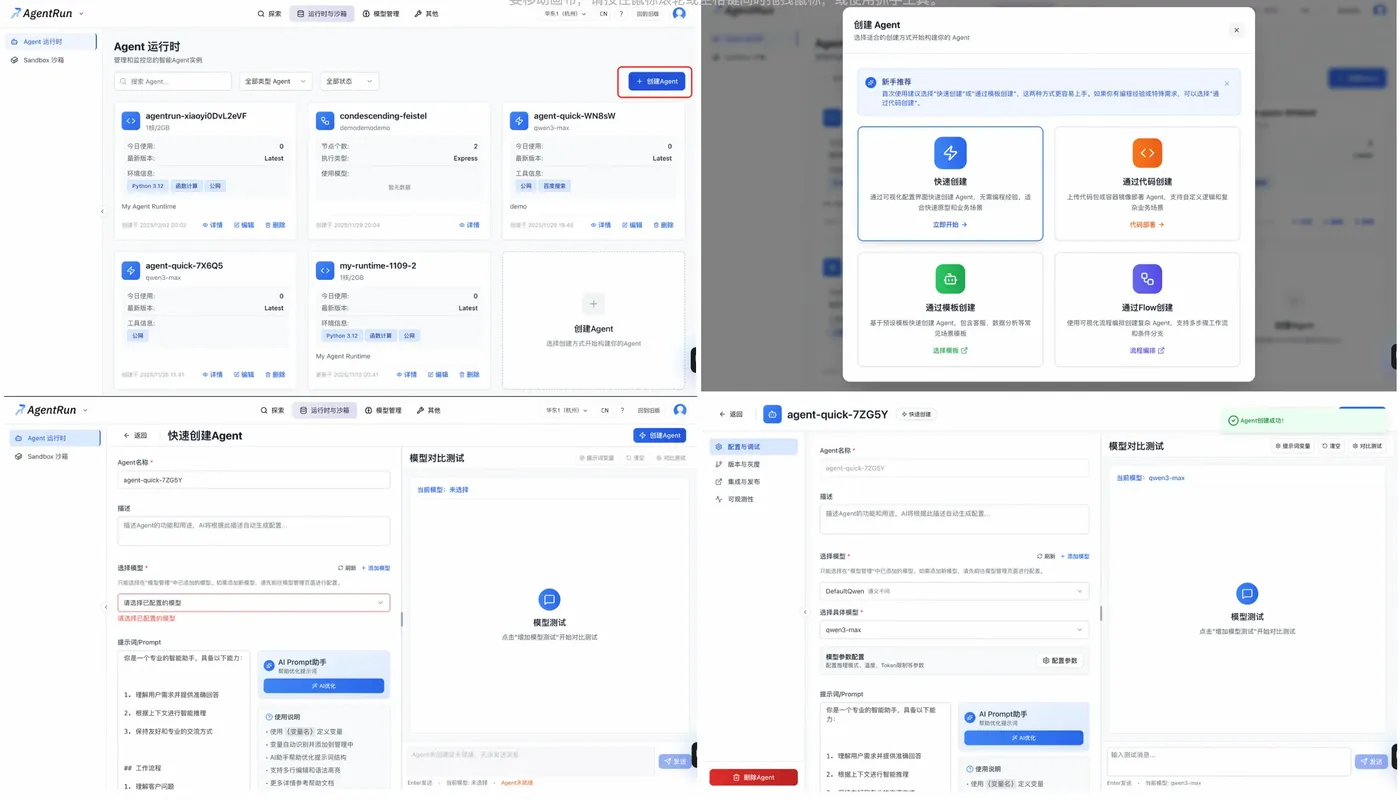Click 提示词变量 on the agent-quick-7ZG5Y page
Viewport: 1400px width, 801px height.
pos(1293,446)
